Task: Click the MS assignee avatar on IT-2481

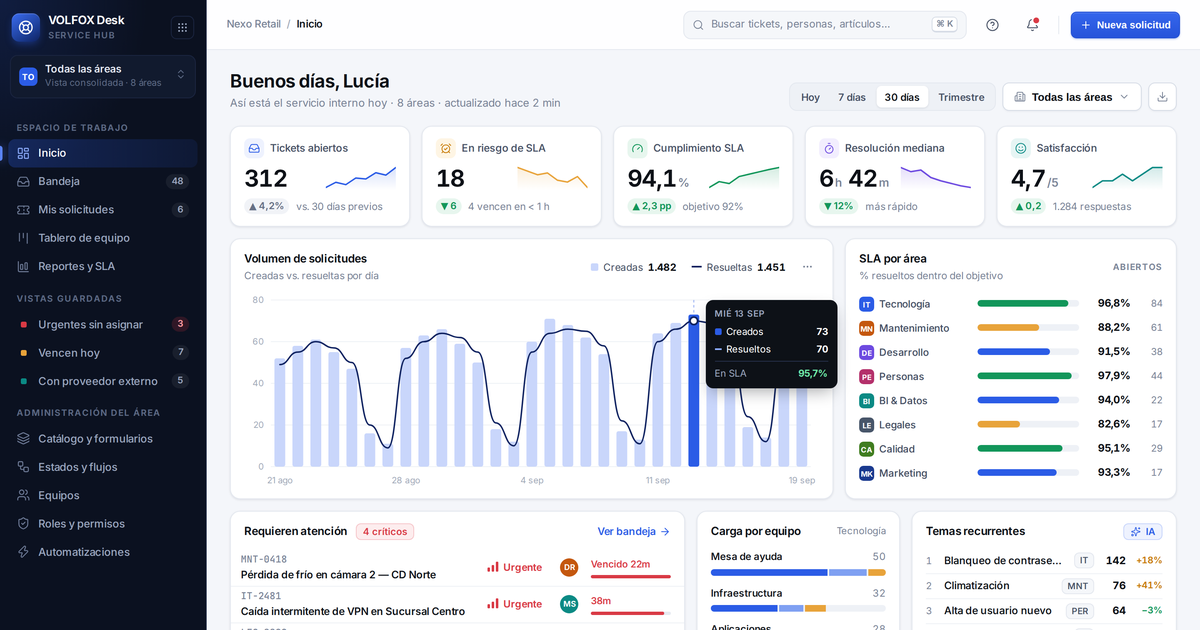Action: (x=569, y=604)
